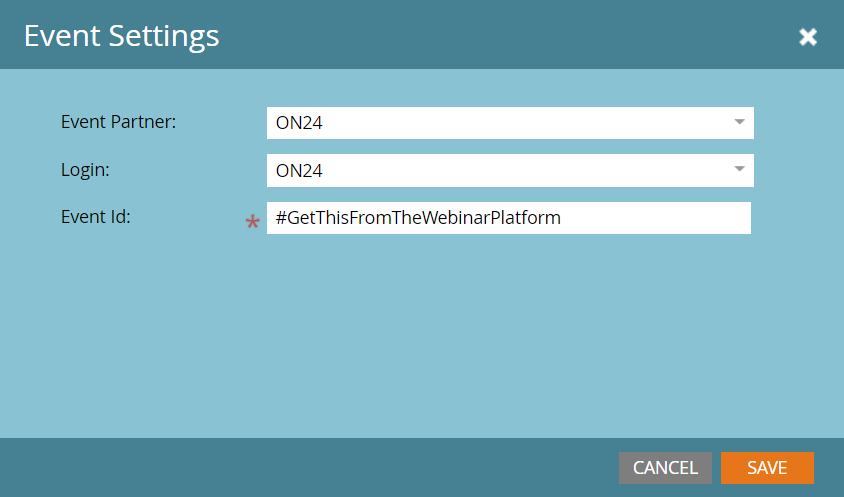Expand the Login dropdown arrow

[739, 170]
